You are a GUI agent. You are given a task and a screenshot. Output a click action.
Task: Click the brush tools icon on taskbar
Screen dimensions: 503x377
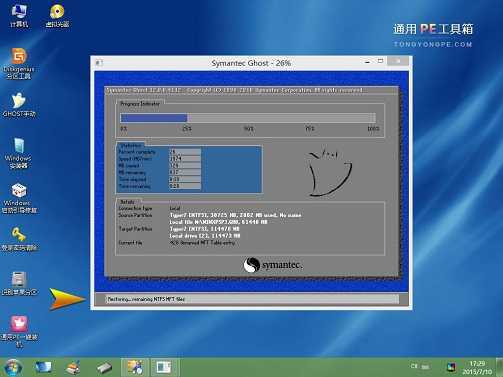(x=73, y=367)
